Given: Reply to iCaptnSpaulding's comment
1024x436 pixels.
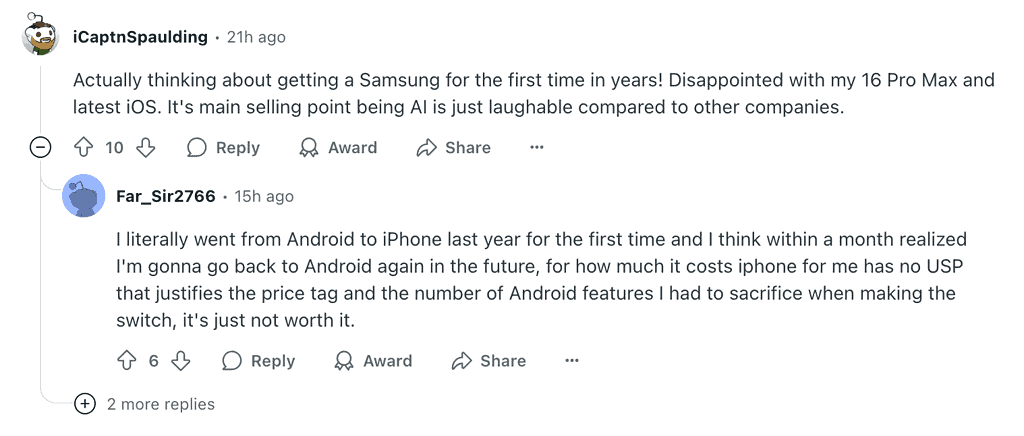Looking at the screenshot, I should point(223,148).
